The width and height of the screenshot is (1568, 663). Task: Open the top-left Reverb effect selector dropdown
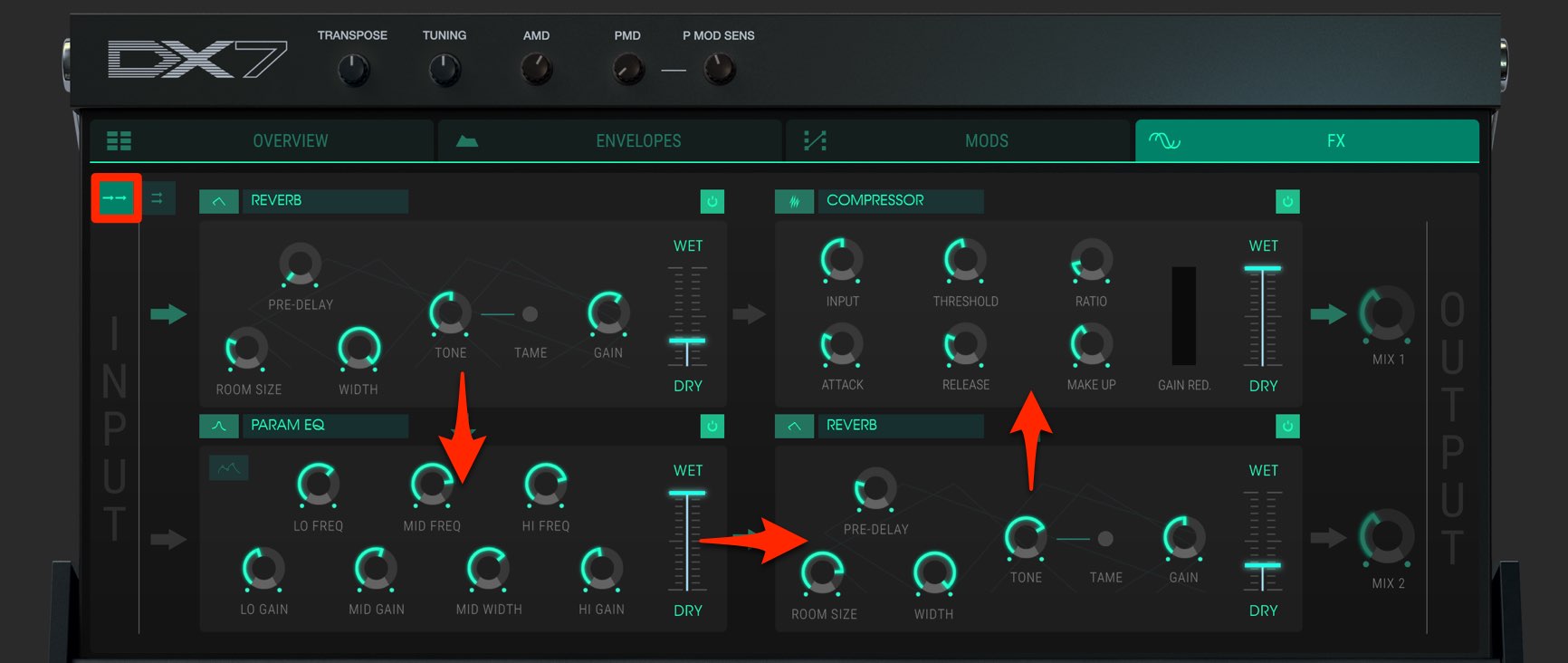[x=325, y=201]
